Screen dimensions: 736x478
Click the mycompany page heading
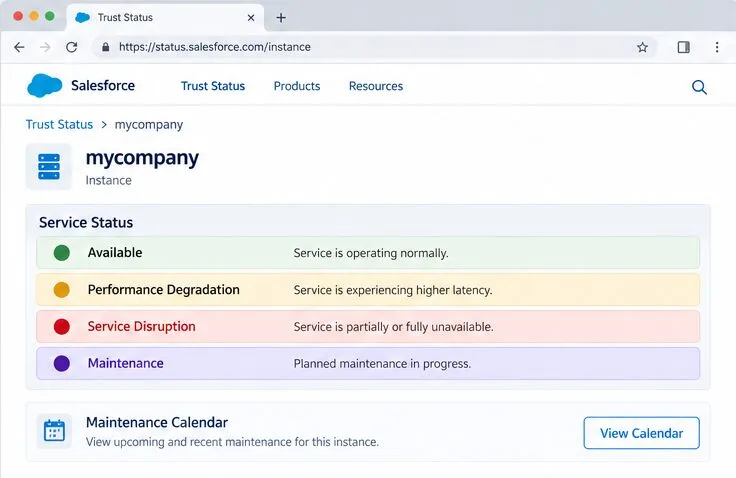pos(142,159)
